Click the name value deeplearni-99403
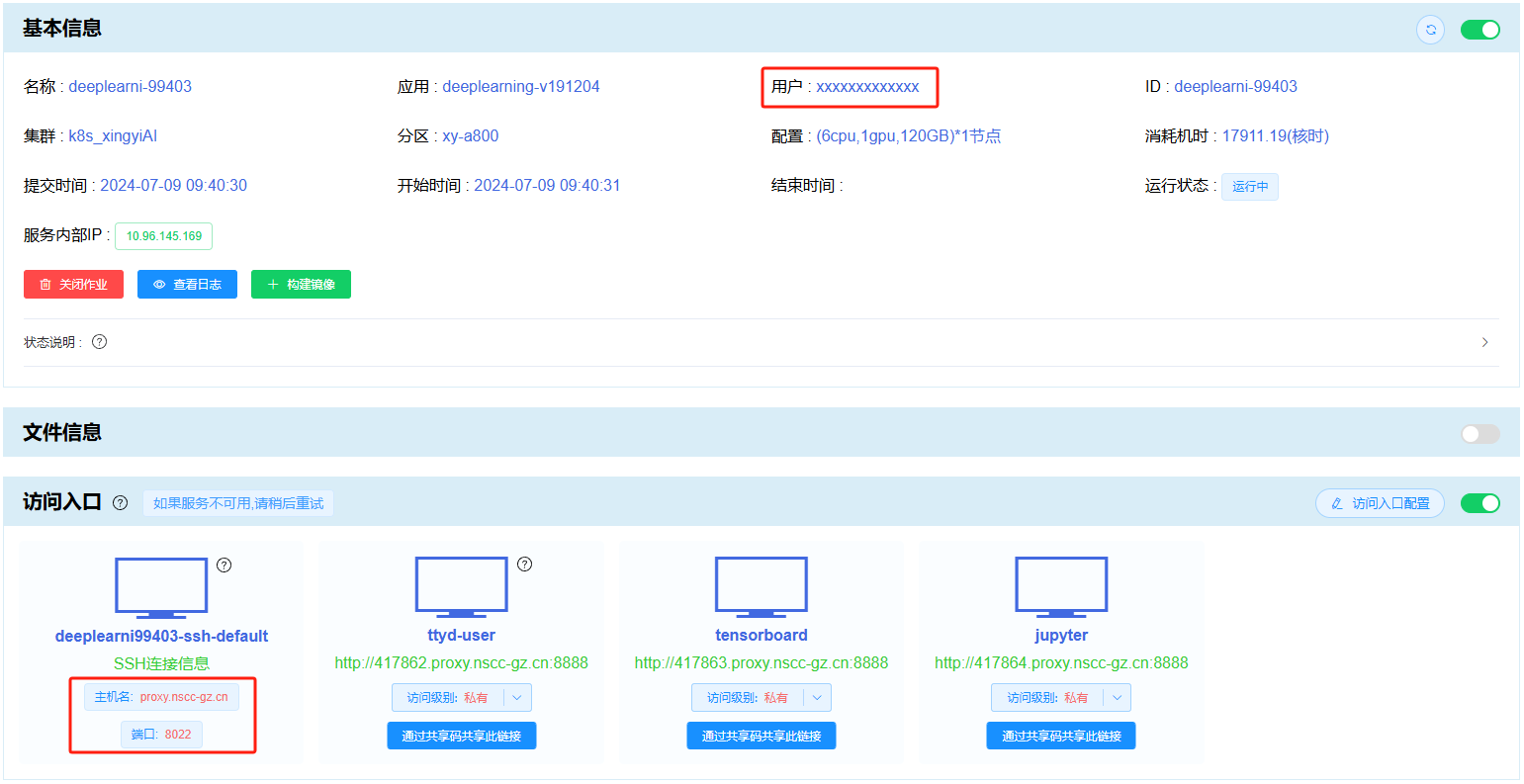The image size is (1524, 784). [131, 87]
